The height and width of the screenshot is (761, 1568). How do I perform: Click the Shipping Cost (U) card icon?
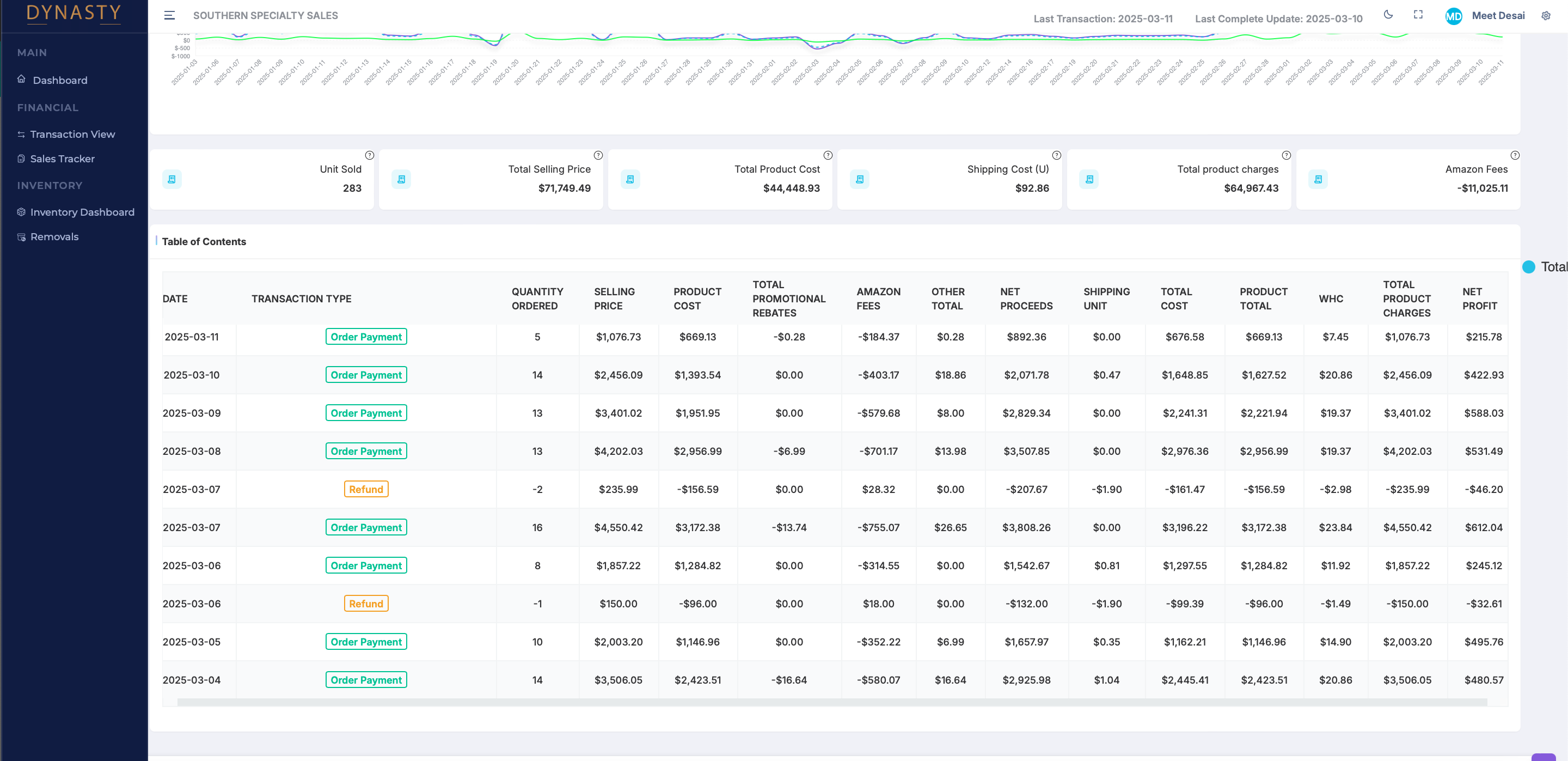pos(860,179)
